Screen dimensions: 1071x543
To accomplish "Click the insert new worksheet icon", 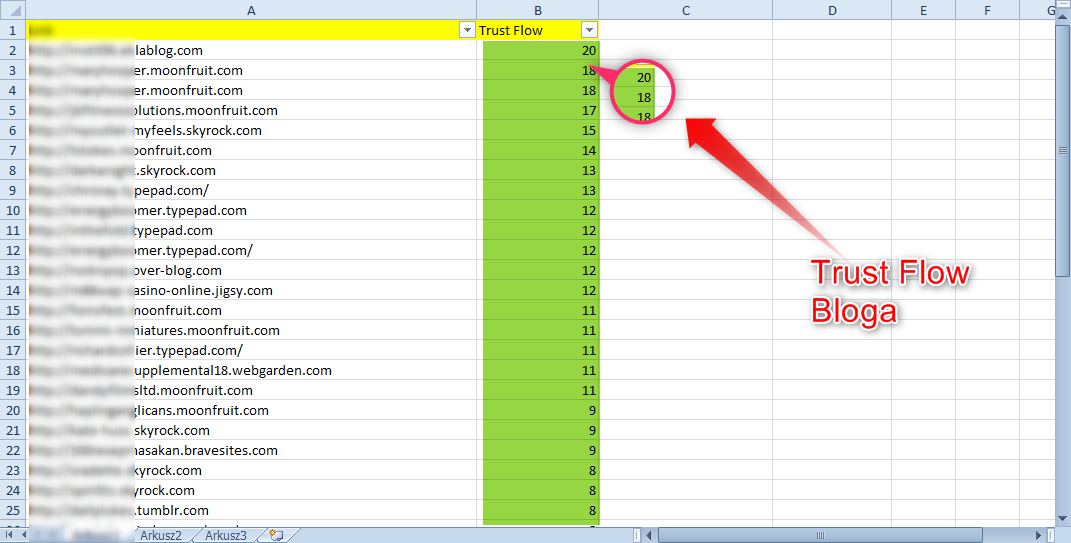I will pos(275,535).
